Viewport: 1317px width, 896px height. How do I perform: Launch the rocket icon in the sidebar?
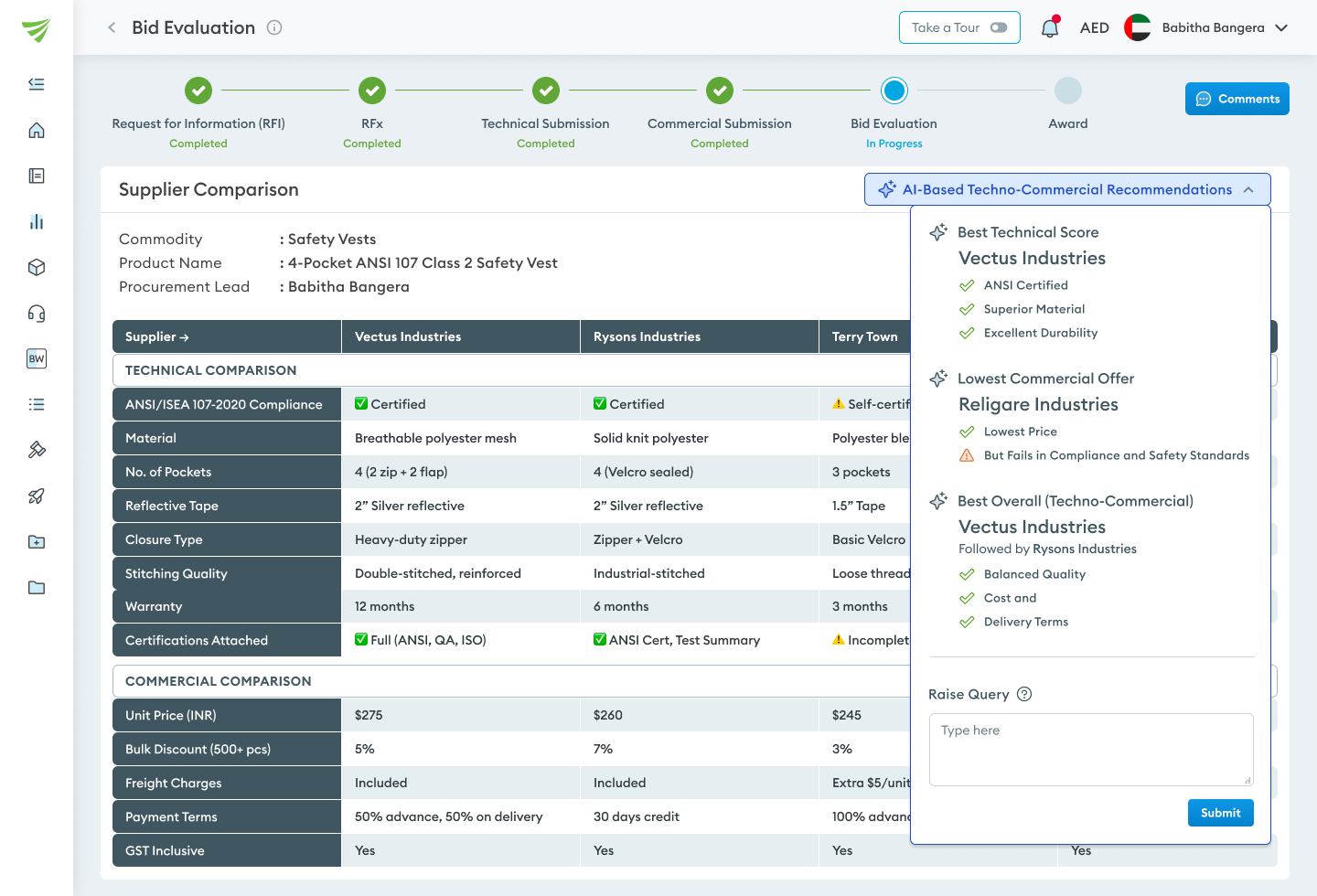point(36,496)
